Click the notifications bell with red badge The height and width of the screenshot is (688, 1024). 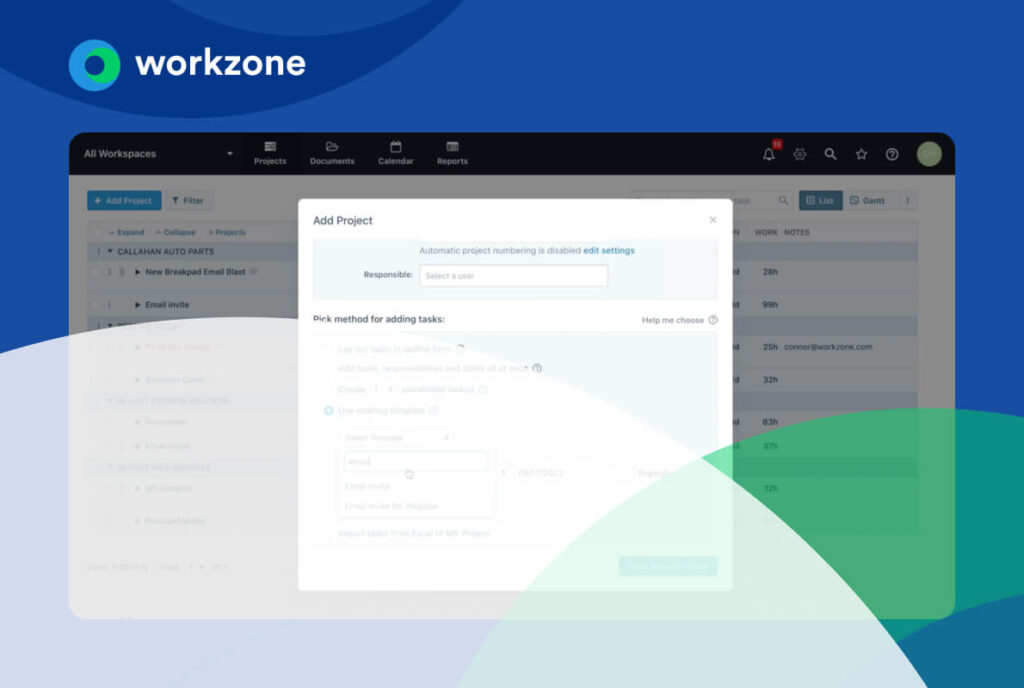click(x=766, y=154)
